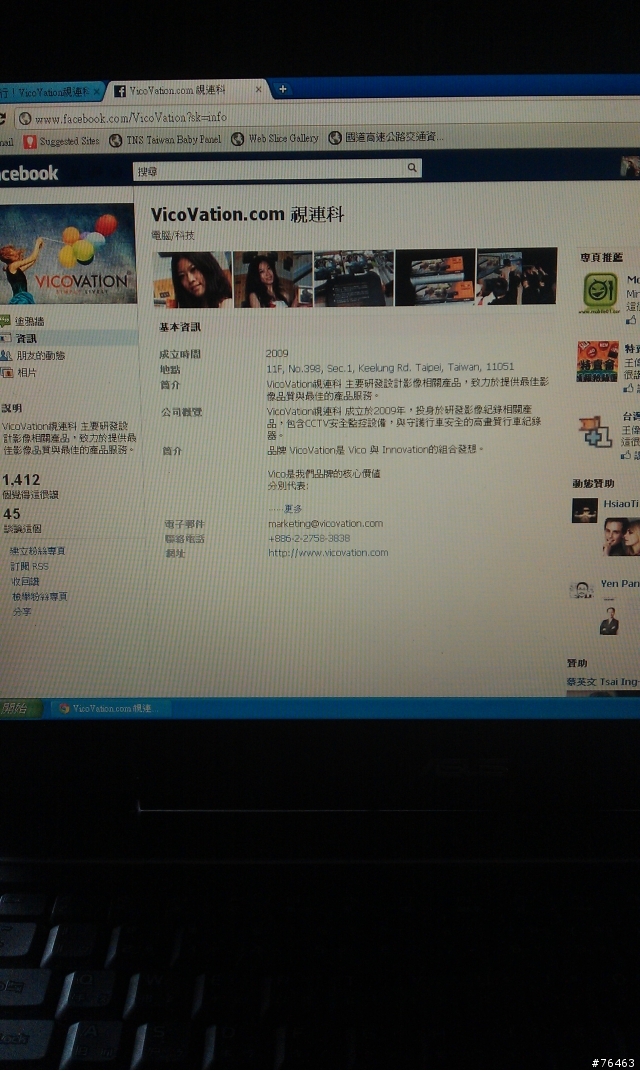Open the plus-sign recommended page icon
Image resolution: width=640 pixels, height=1071 pixels.
pos(595,432)
